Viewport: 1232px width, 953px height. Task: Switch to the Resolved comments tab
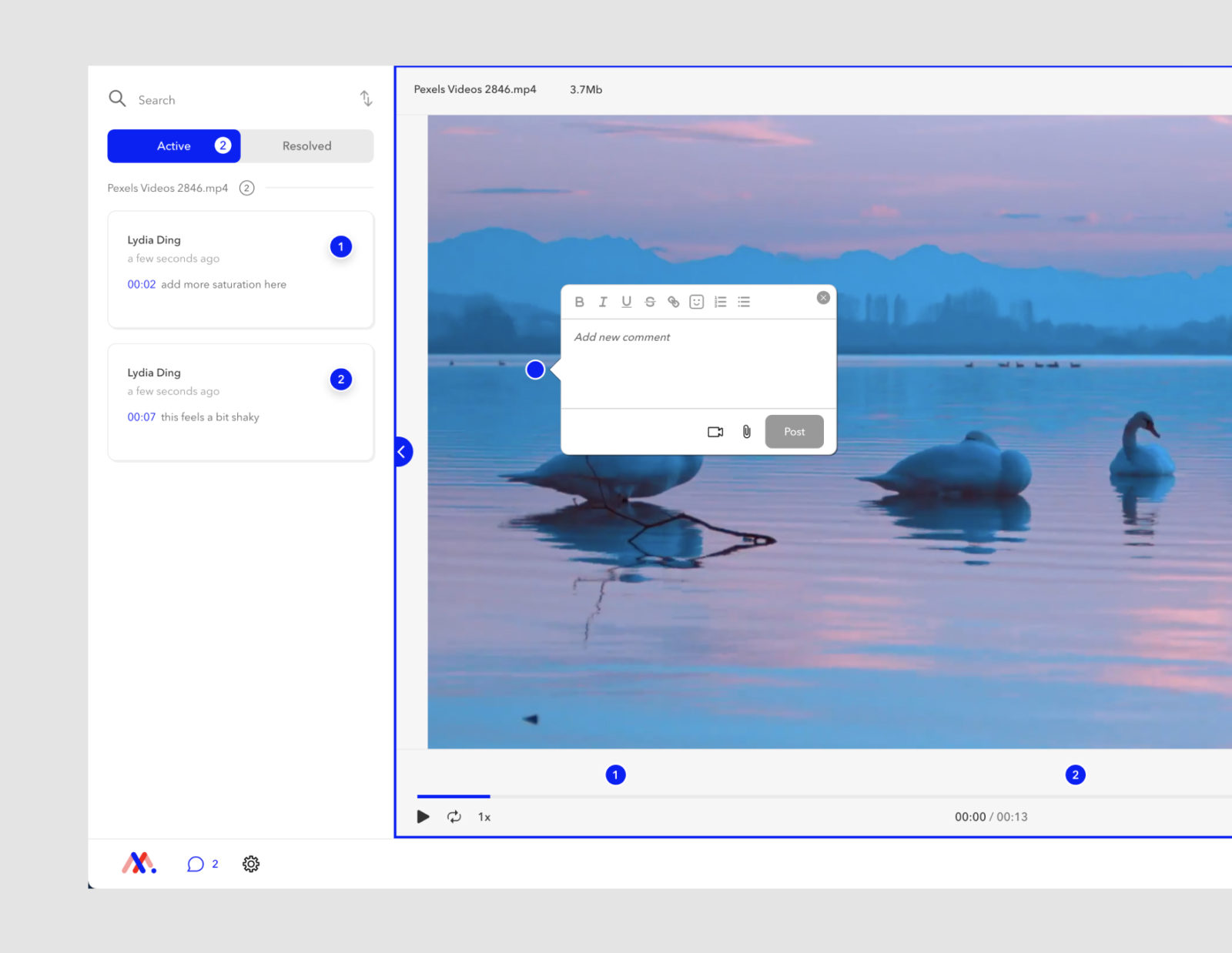(306, 145)
